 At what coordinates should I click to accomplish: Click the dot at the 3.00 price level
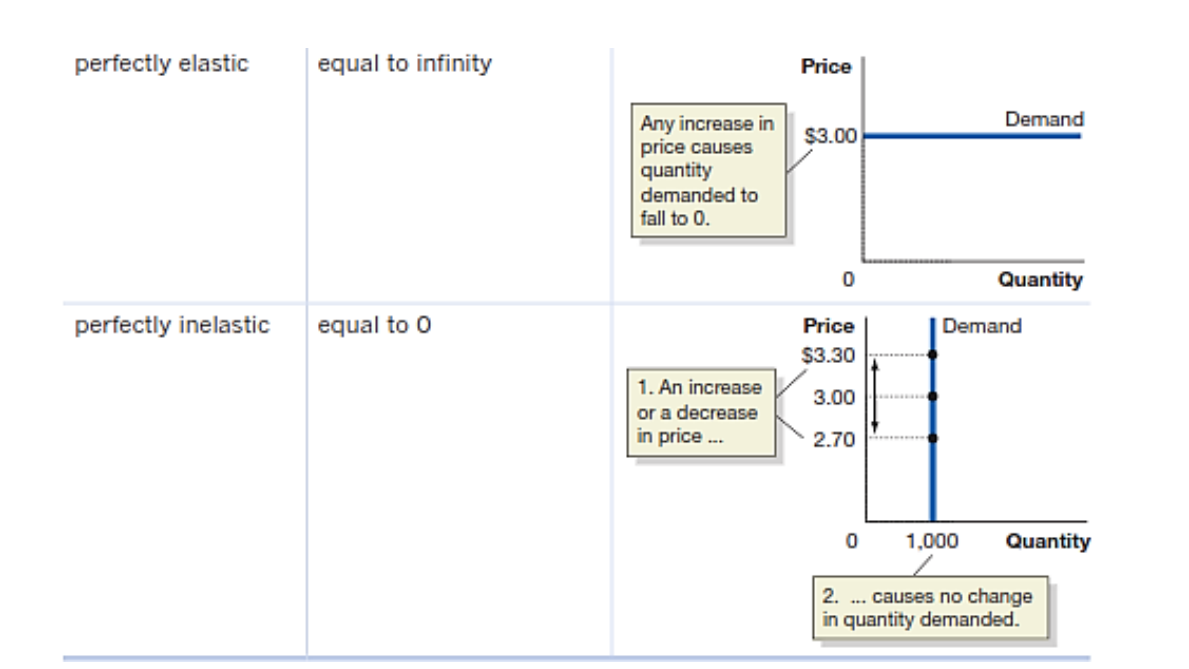[x=932, y=396]
